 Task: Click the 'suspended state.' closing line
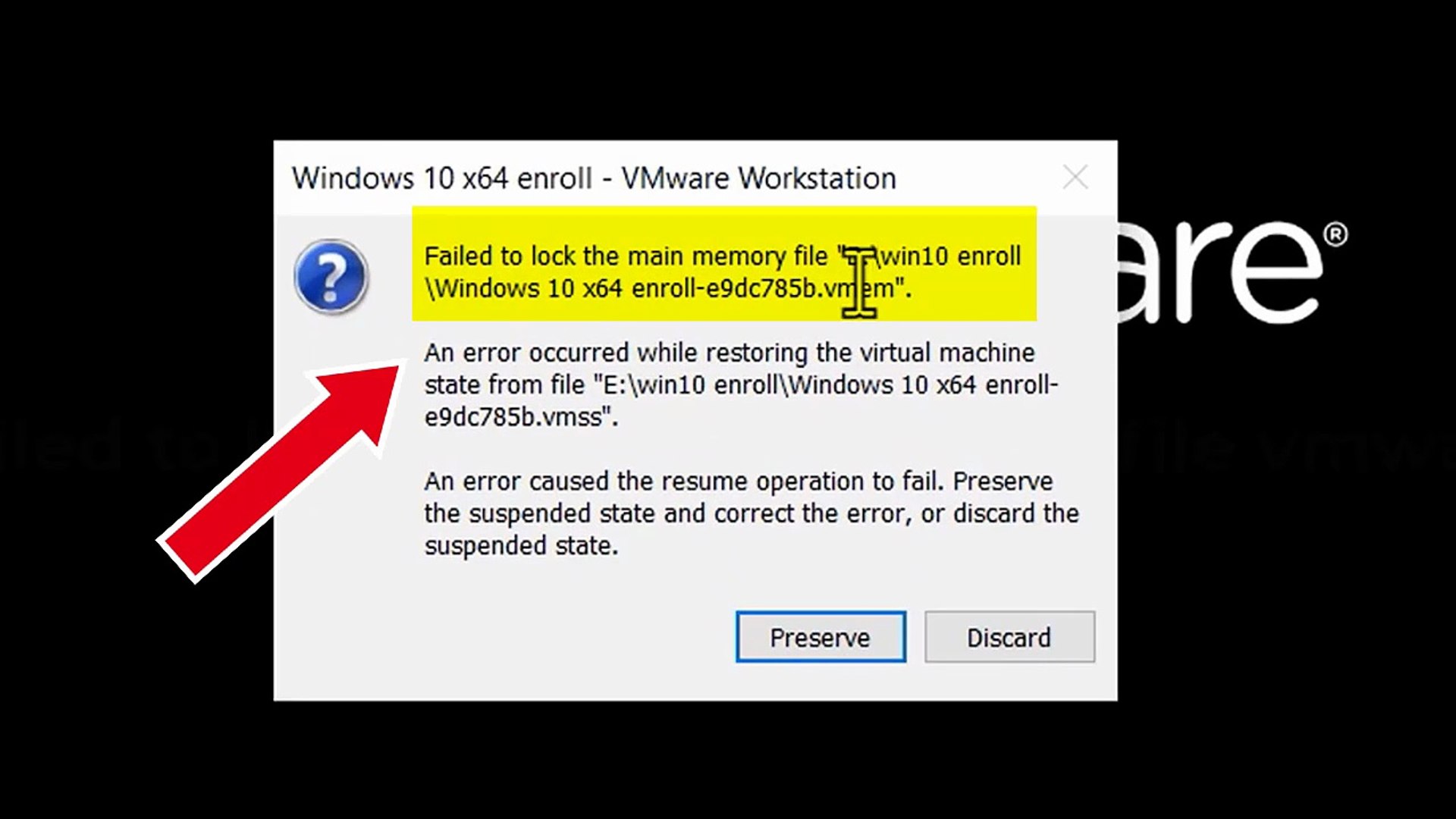pos(521,546)
